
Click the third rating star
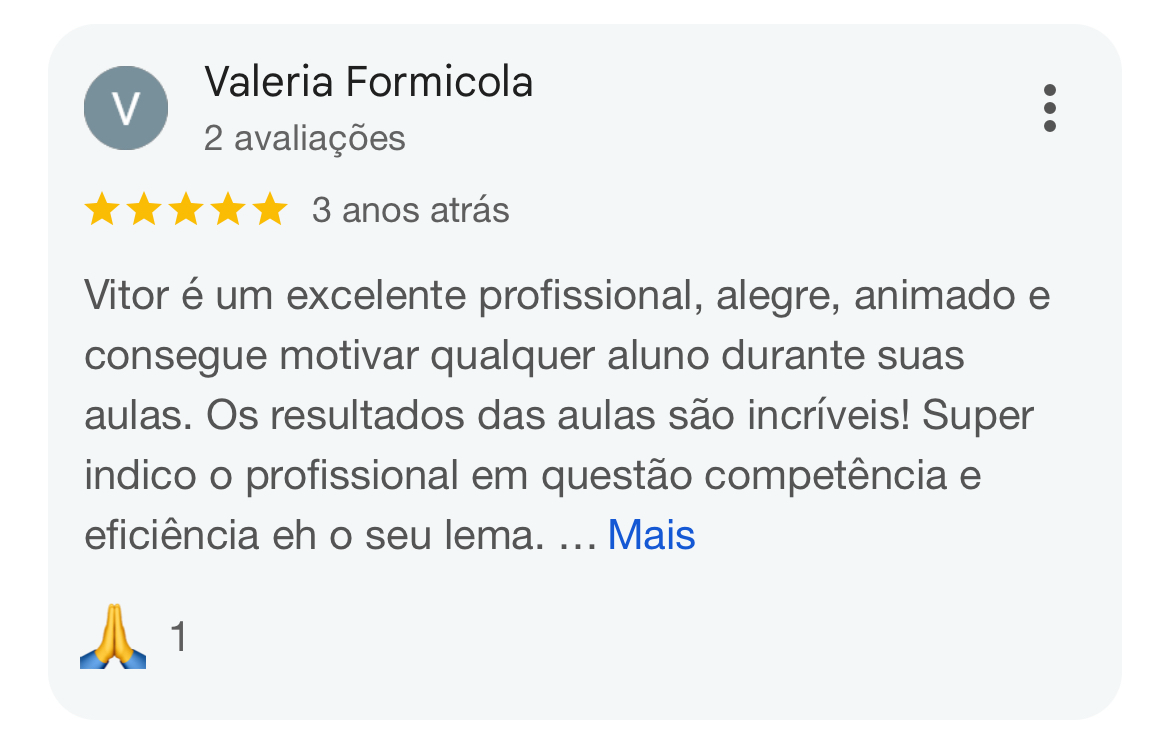185,211
